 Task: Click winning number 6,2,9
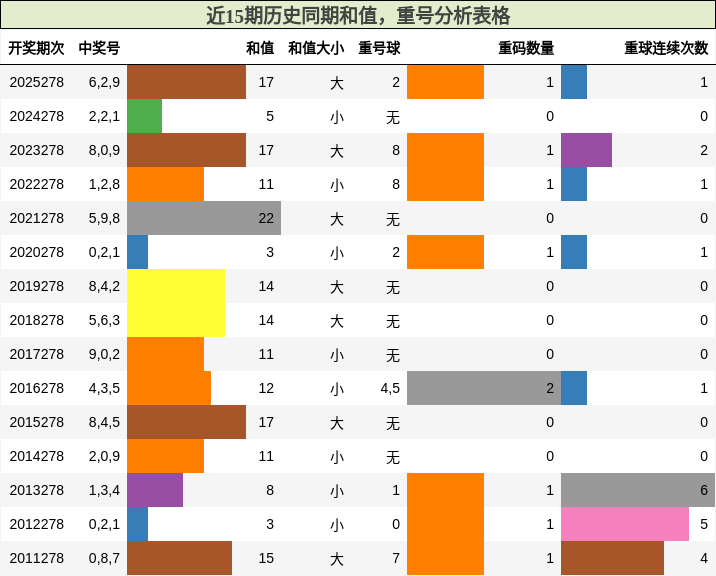[x=105, y=82]
